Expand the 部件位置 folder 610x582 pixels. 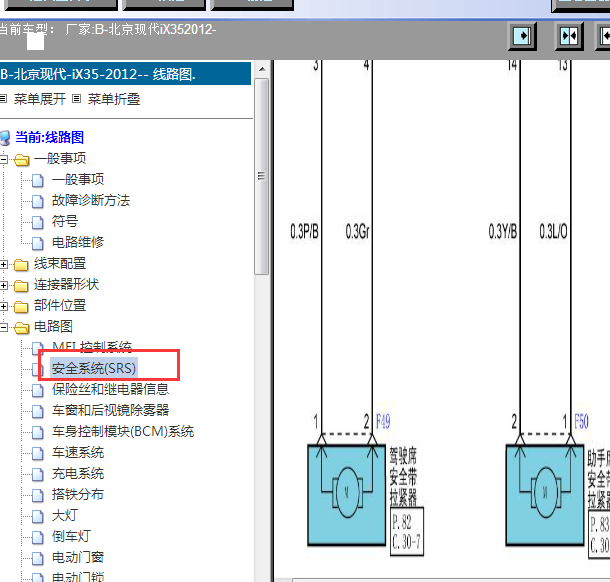(x=4, y=307)
